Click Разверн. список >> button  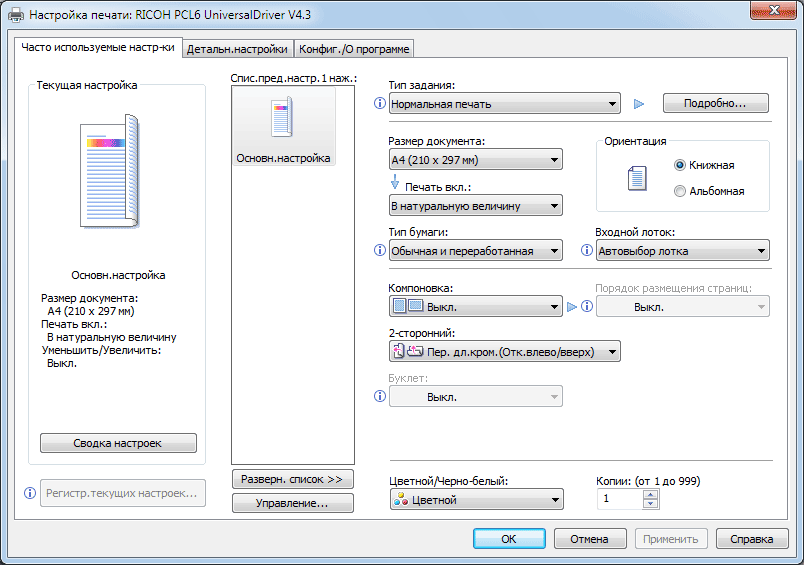293,479
